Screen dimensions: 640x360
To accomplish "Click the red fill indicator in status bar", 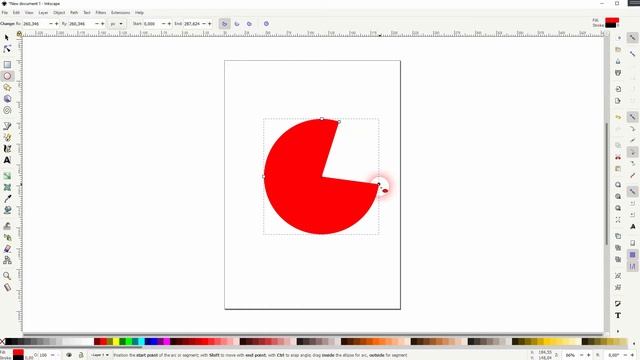I will 18,352.
